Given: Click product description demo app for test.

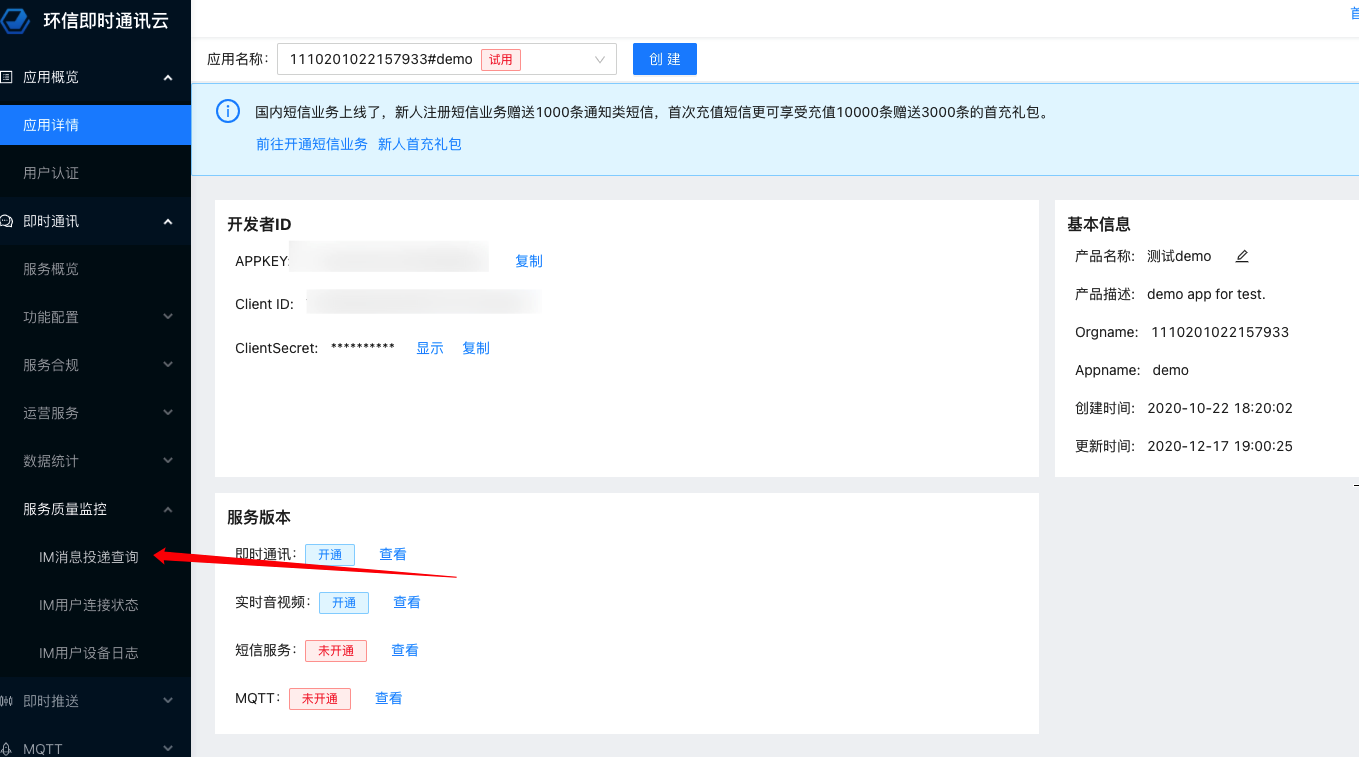Looking at the screenshot, I should 1206,294.
